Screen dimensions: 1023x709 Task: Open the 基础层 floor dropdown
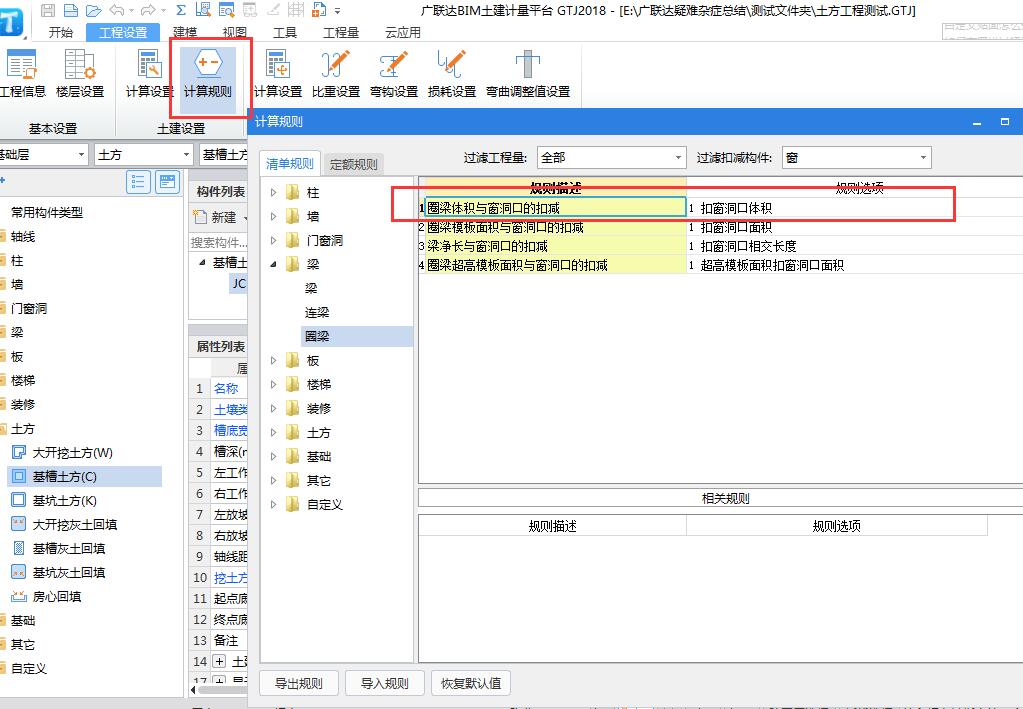(x=43, y=155)
